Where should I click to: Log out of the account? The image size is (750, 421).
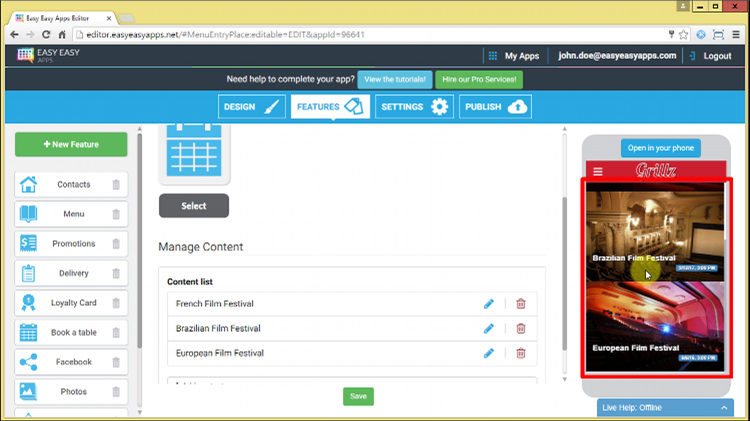click(x=717, y=56)
